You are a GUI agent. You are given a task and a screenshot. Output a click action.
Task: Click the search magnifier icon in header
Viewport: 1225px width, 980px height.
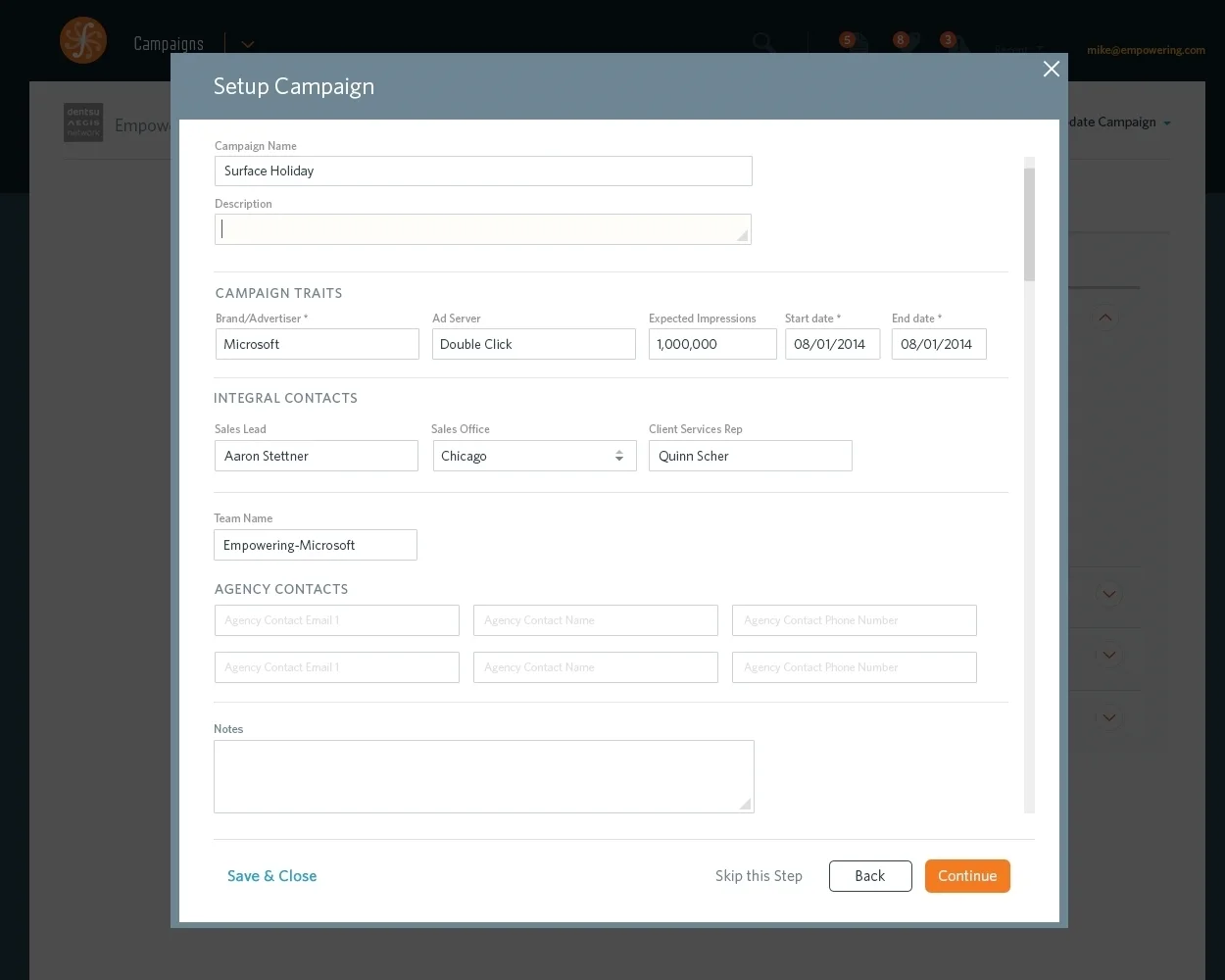(x=763, y=42)
